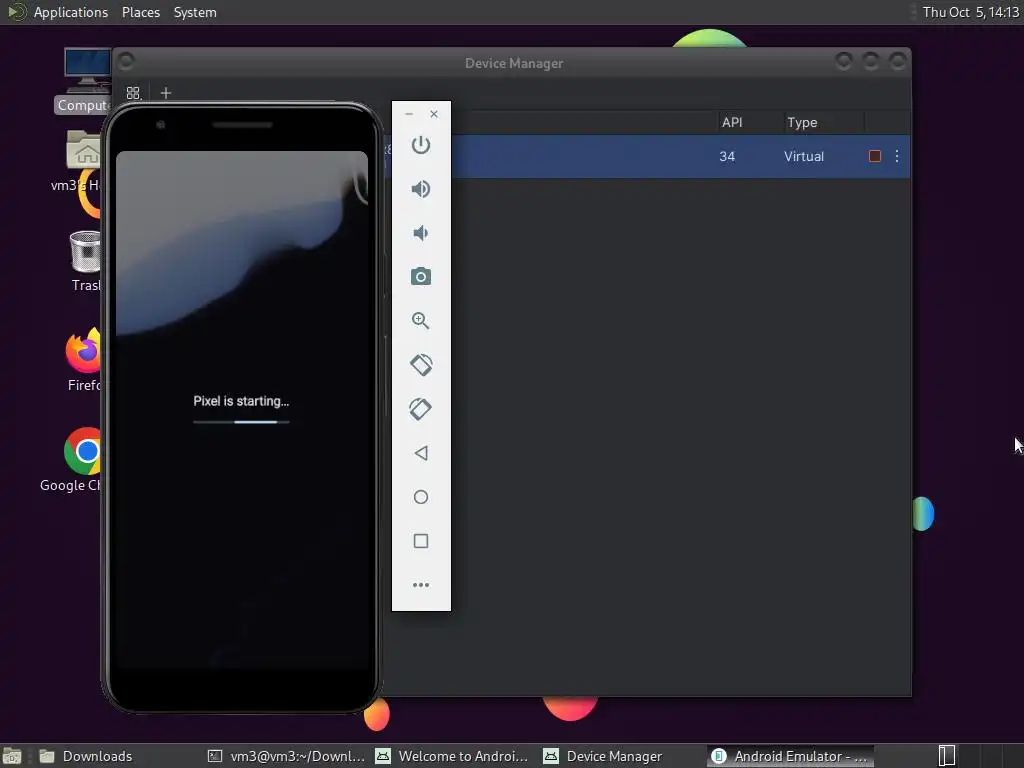Select the Virtual type cell
1024x768 pixels.
[804, 156]
